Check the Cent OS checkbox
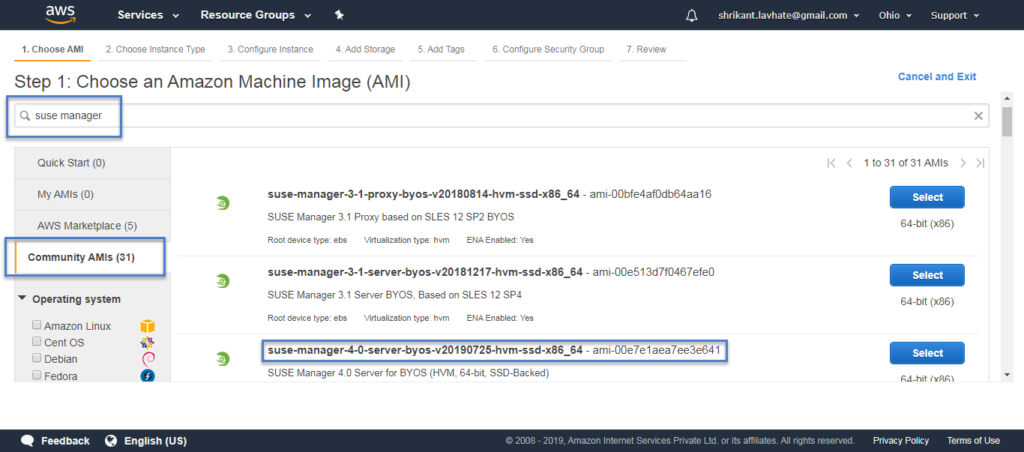 point(37,341)
